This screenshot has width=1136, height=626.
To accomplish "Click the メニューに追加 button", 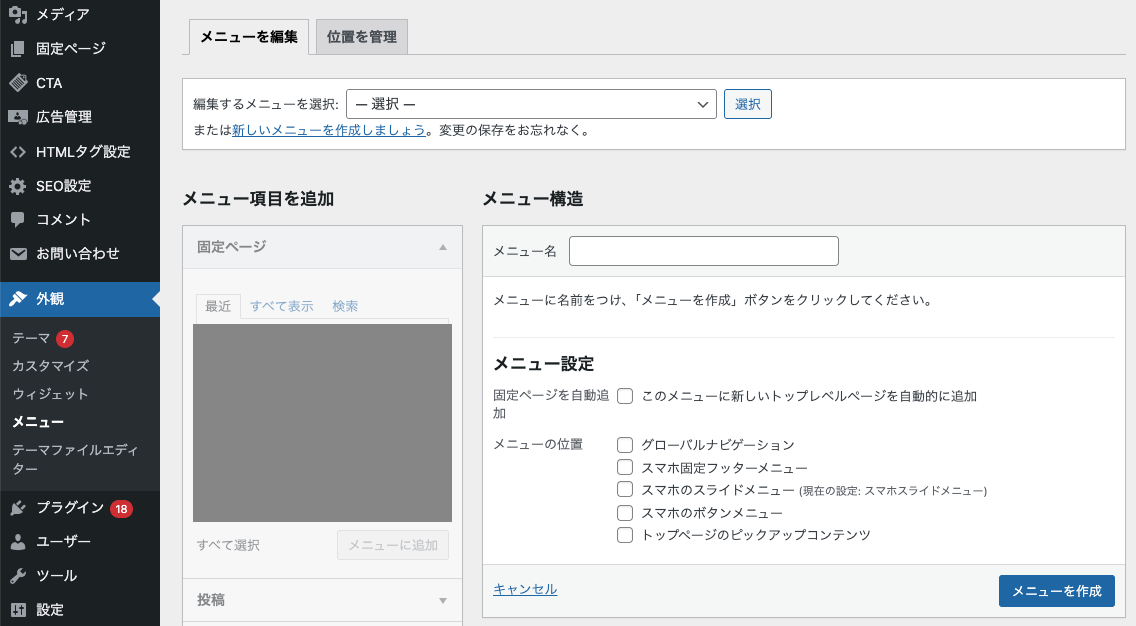I will (x=393, y=545).
